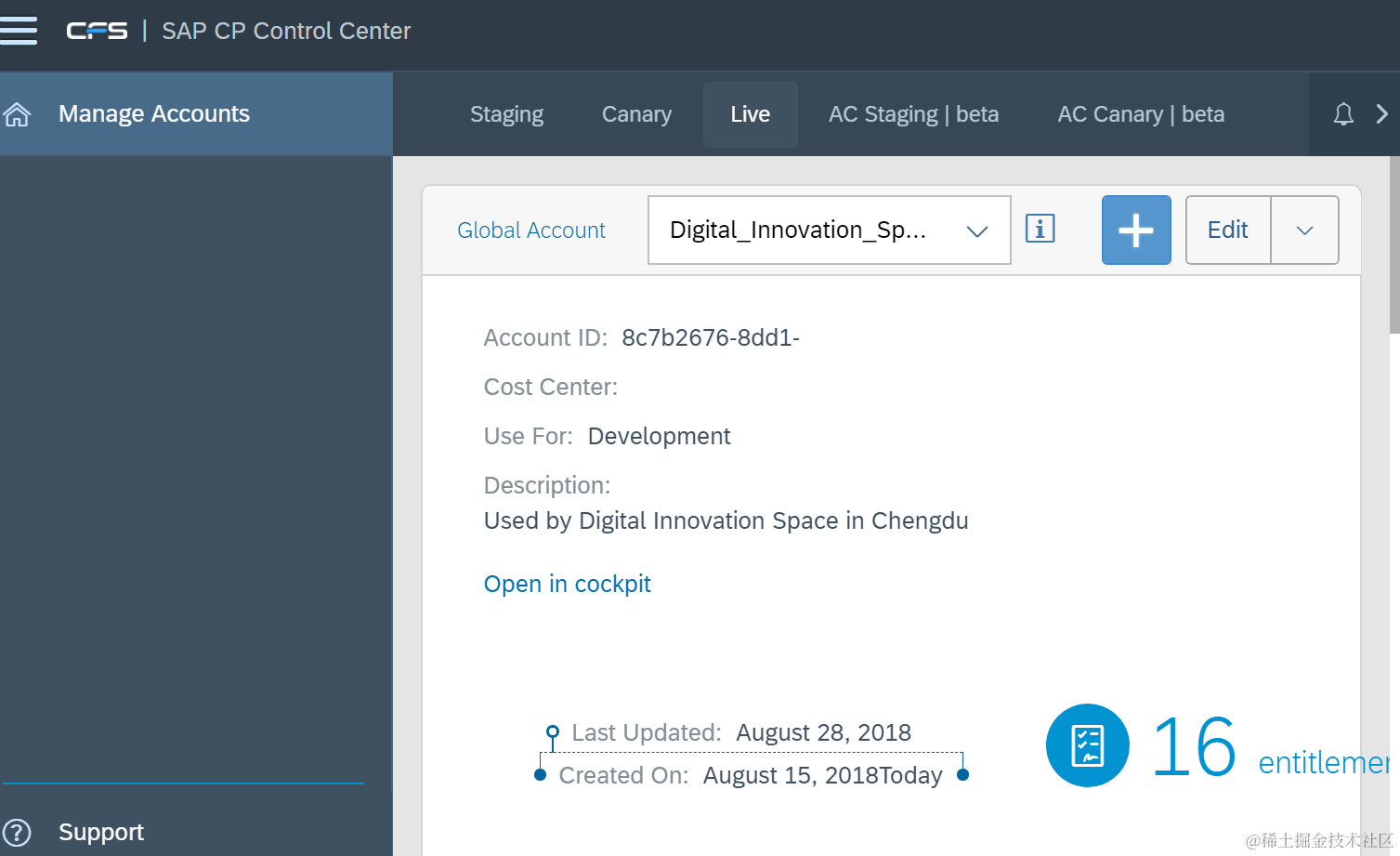Open the notifications bell
This screenshot has height=856, width=1400.
[1342, 114]
